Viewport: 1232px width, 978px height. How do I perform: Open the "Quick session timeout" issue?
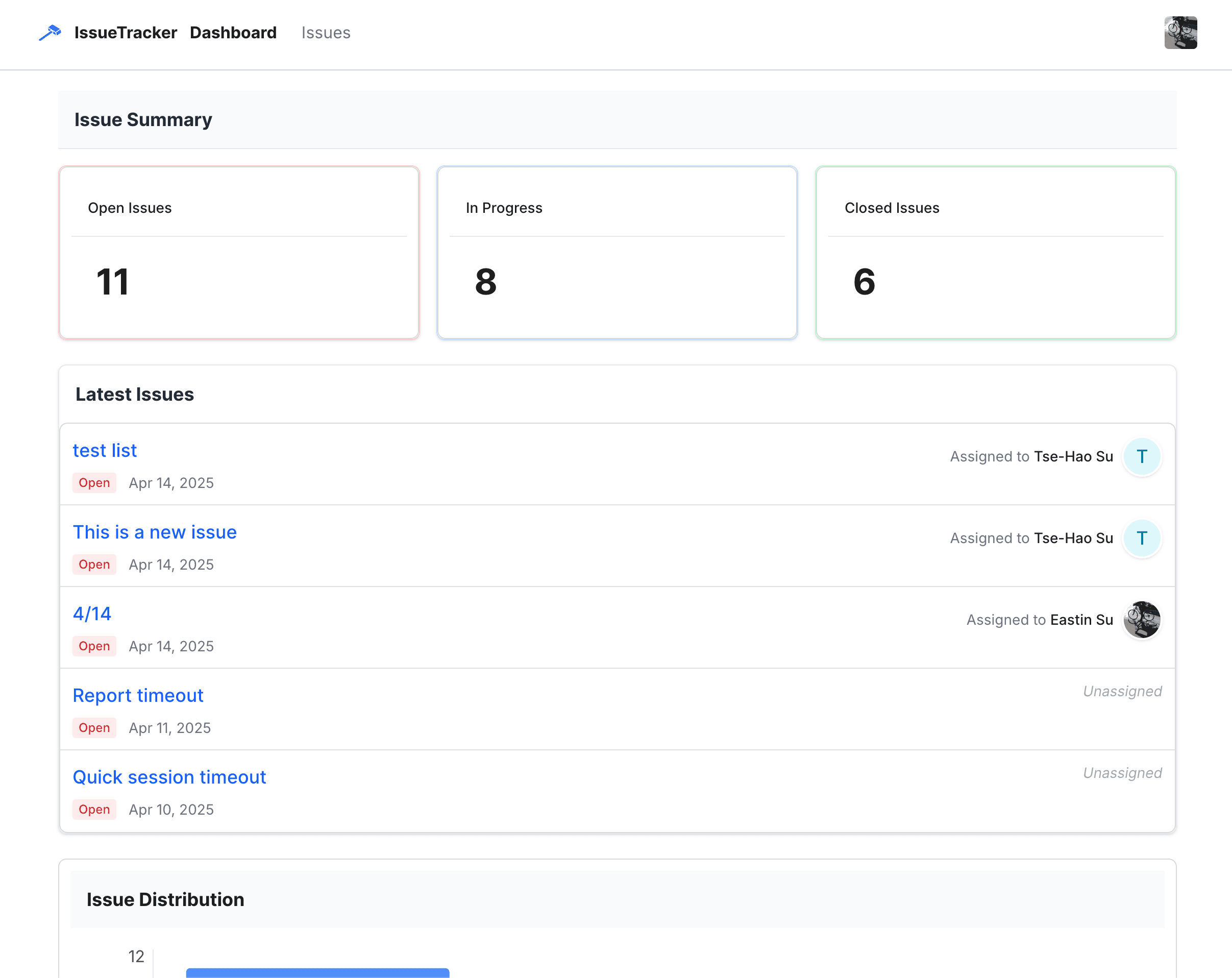coord(169,777)
